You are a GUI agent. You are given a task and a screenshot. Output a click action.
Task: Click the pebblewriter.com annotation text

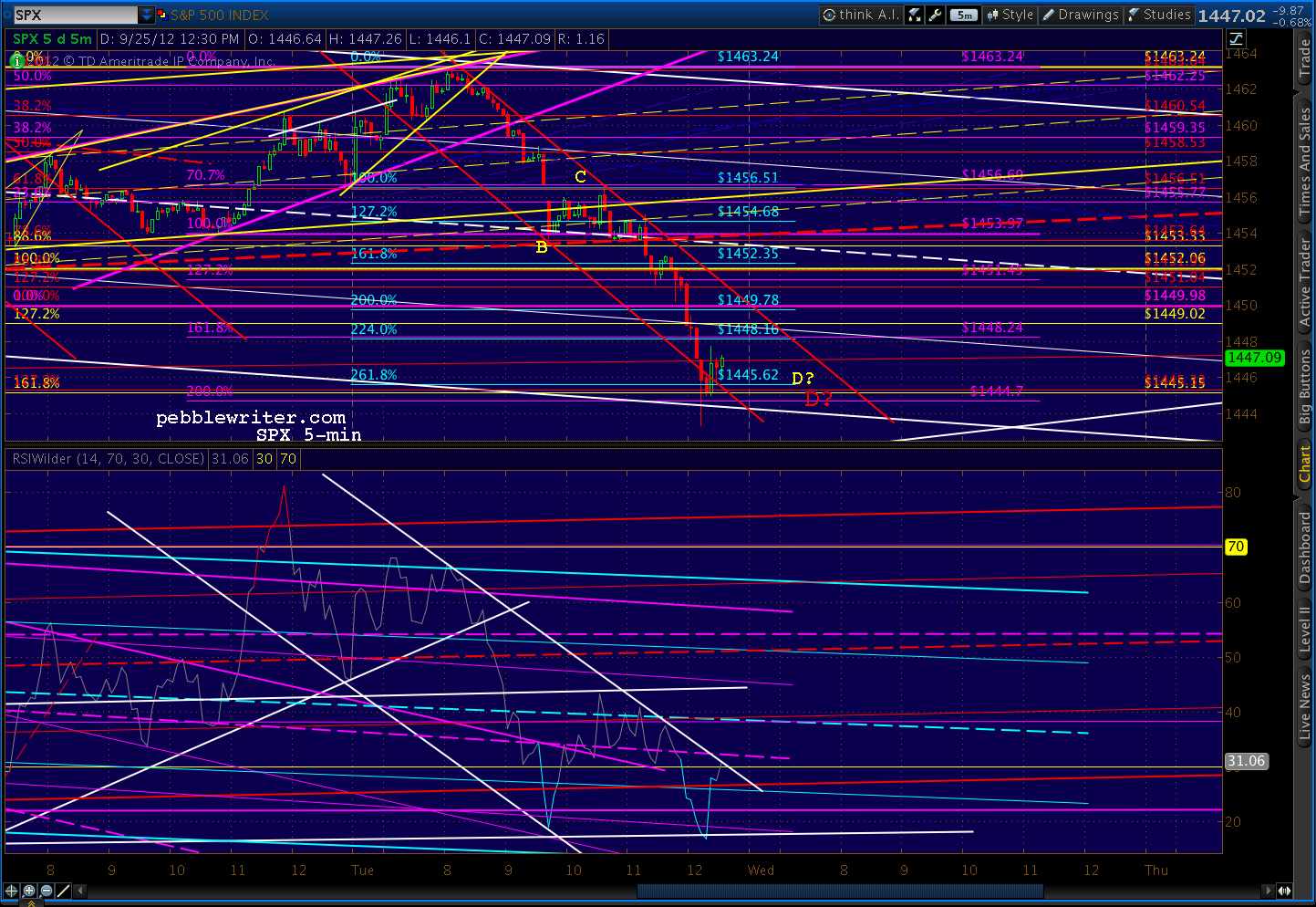pyautogui.click(x=251, y=418)
